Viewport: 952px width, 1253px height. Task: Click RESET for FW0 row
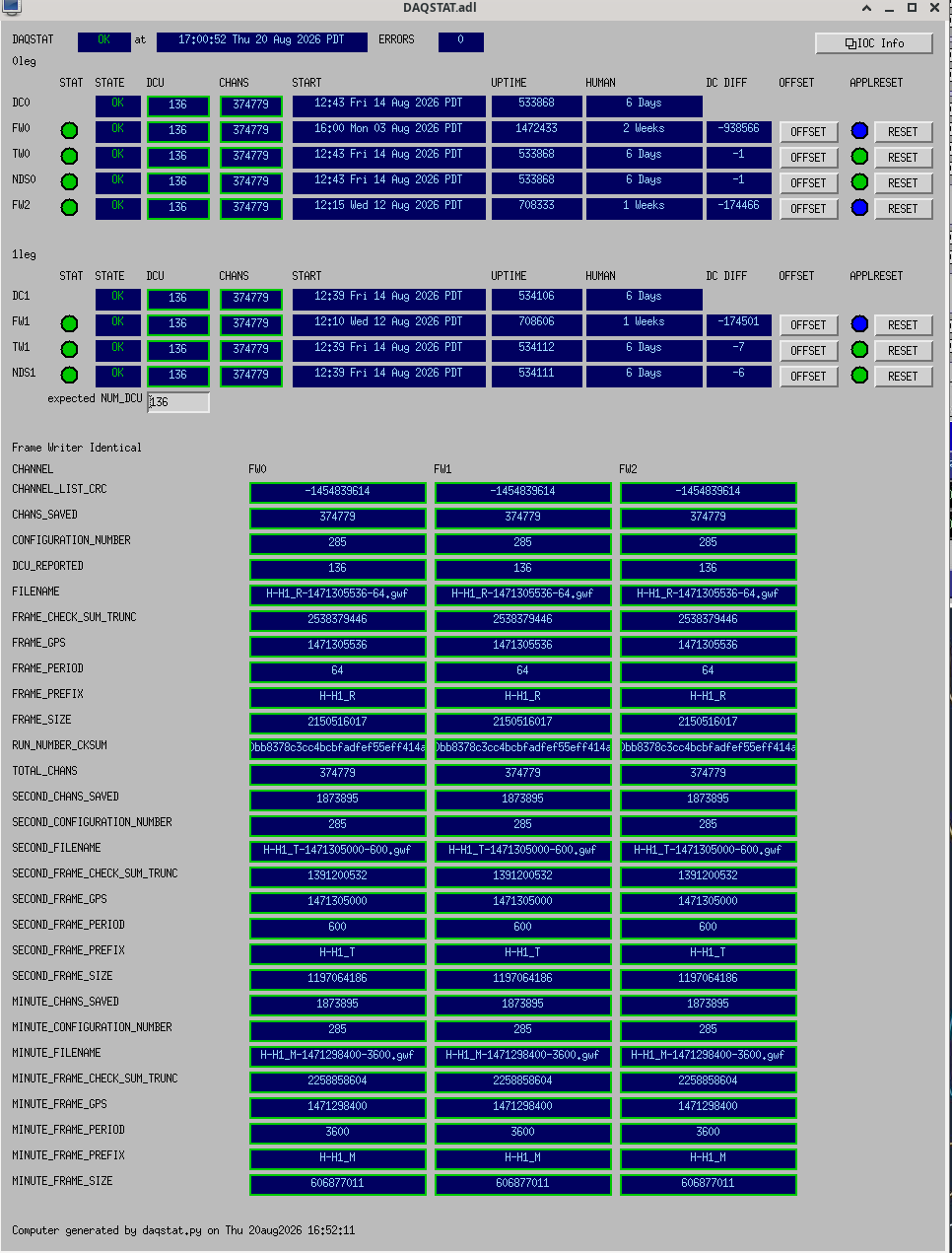click(x=903, y=132)
